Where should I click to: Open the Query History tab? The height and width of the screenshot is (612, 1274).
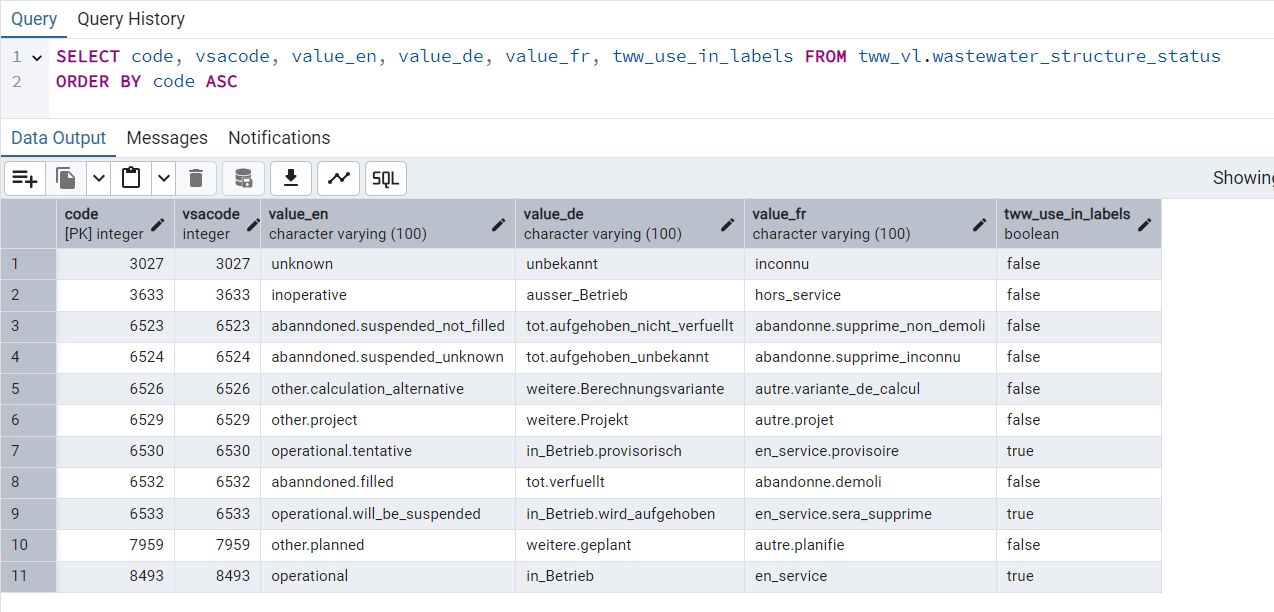131,19
